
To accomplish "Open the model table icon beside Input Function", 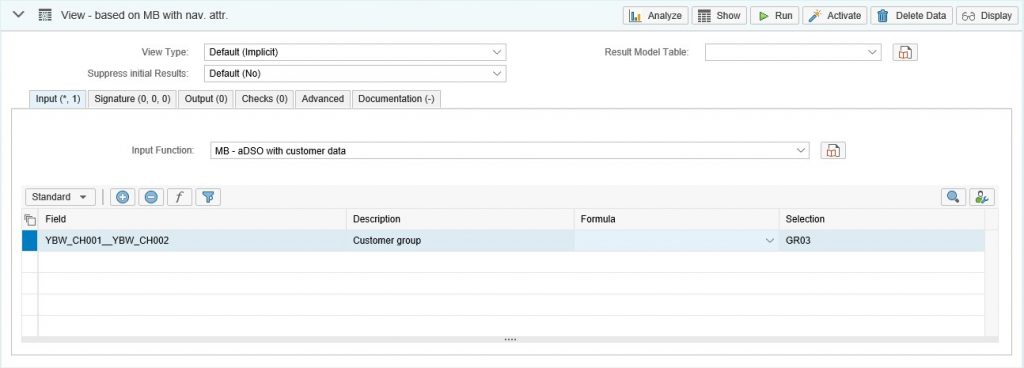I will coord(833,151).
